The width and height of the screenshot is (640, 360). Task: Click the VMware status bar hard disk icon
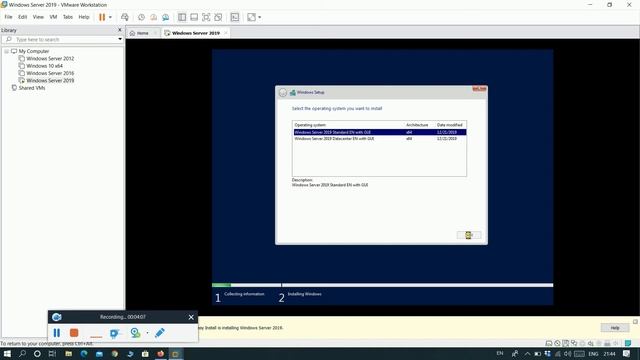(x=549, y=343)
